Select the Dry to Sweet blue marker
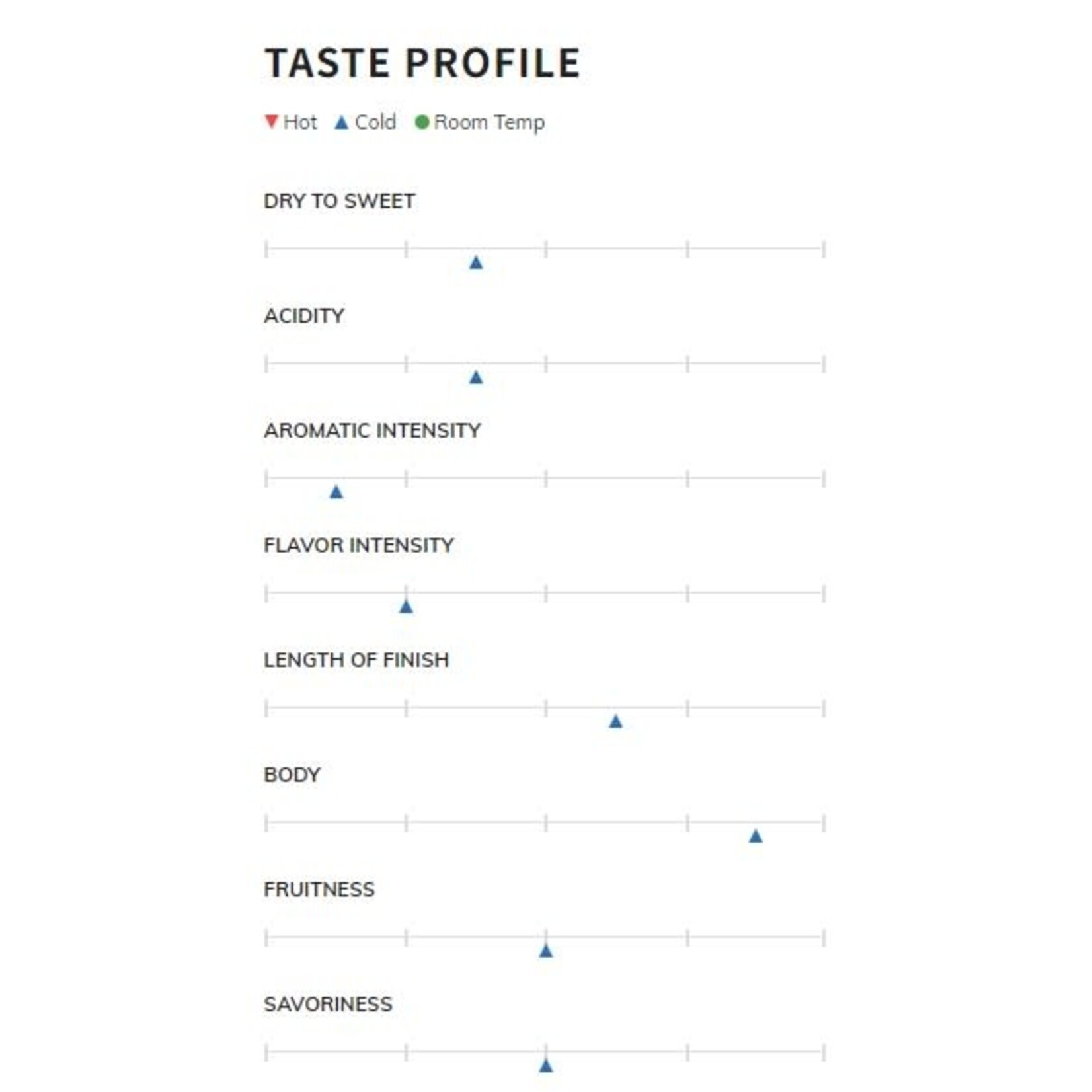 click(x=476, y=263)
